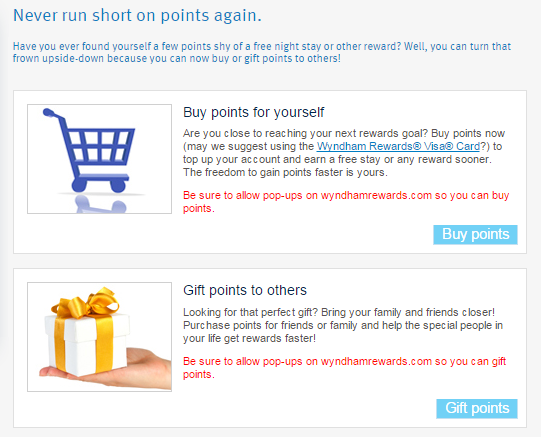Click 'Never run short on points again' title
Image resolution: width=541 pixels, height=437 pixels.
137,16
